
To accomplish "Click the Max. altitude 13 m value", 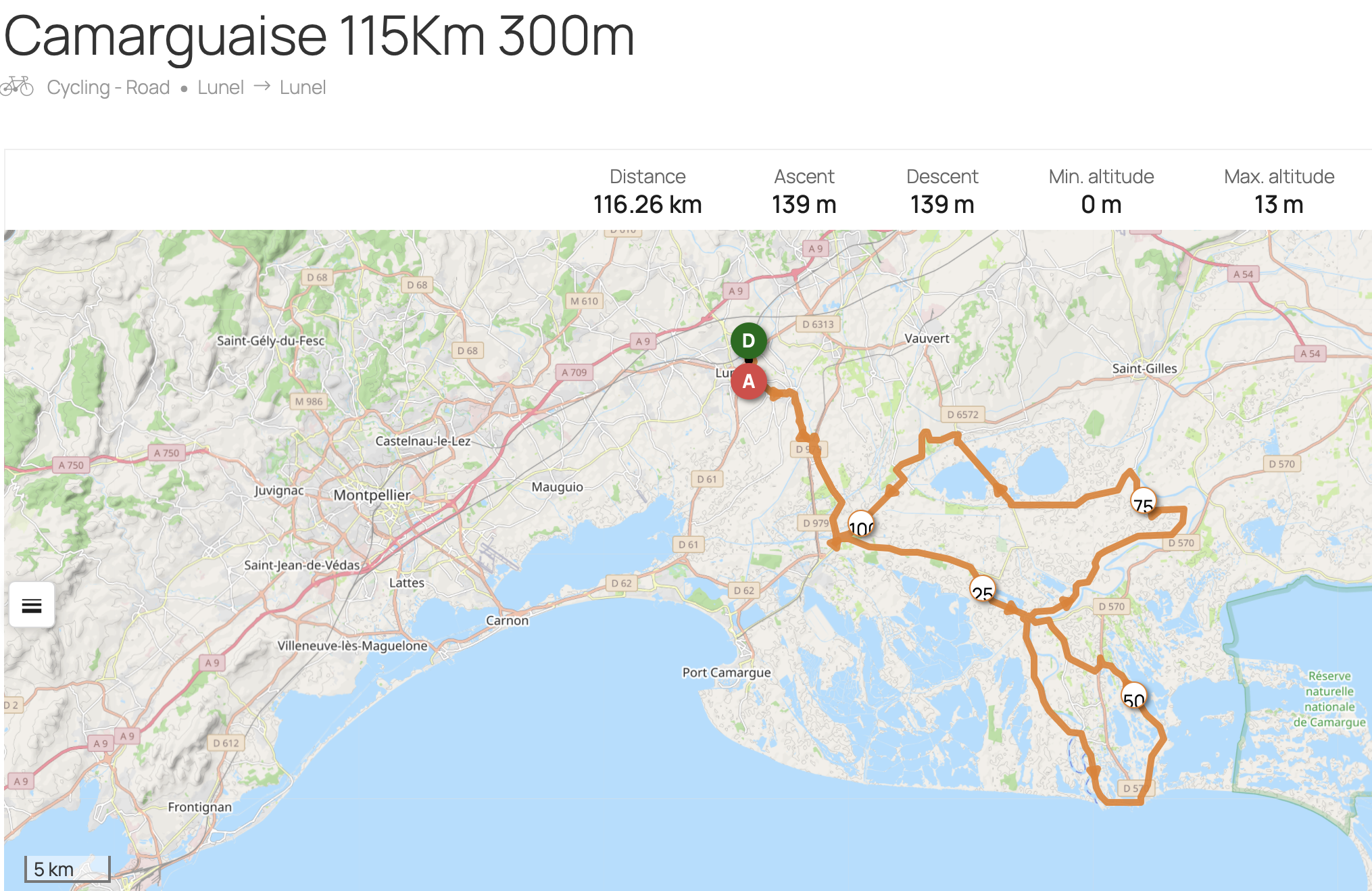I will pos(1279,204).
